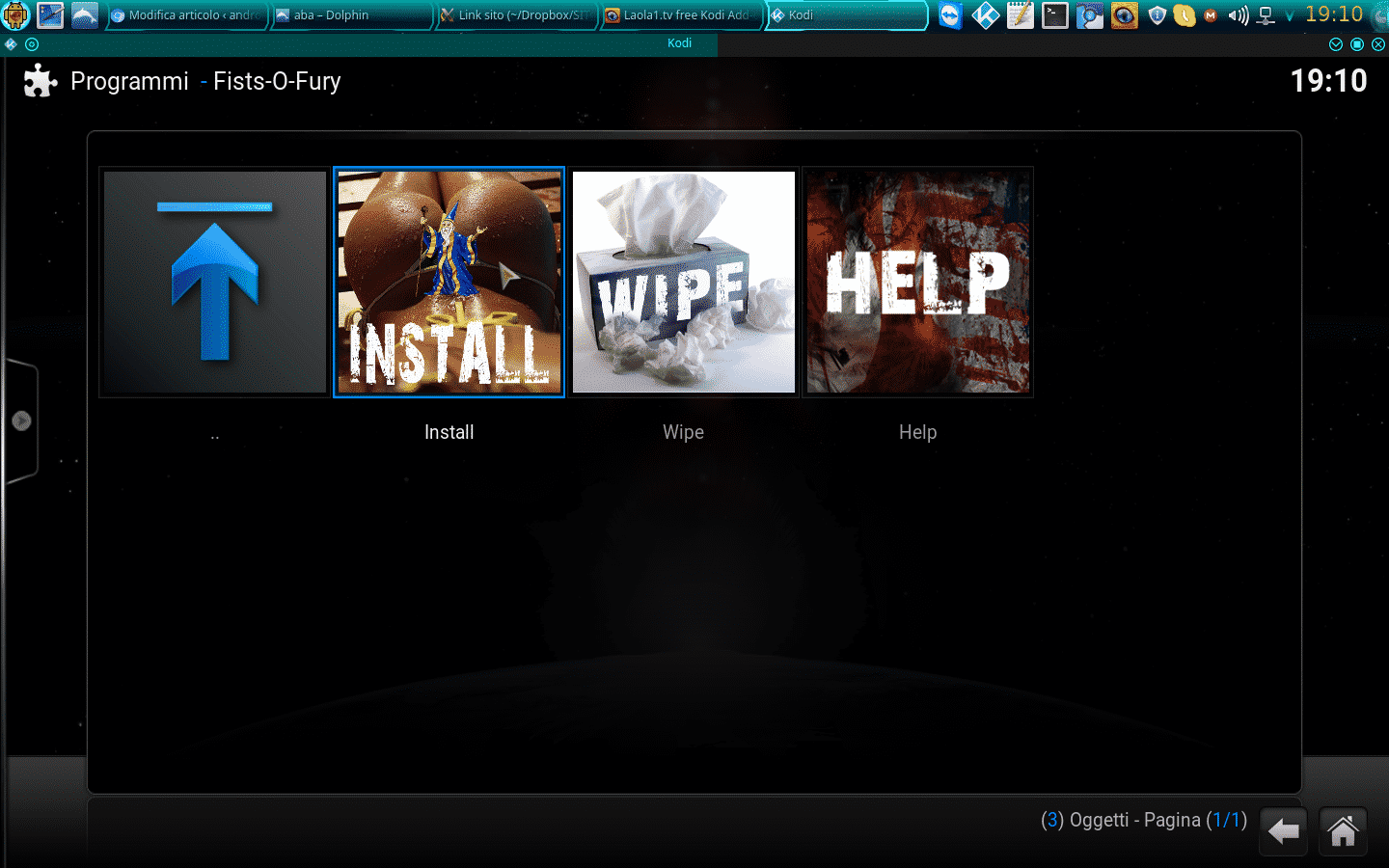Switch to Link sito editor task
This screenshot has height=868, width=1389.
(516, 15)
